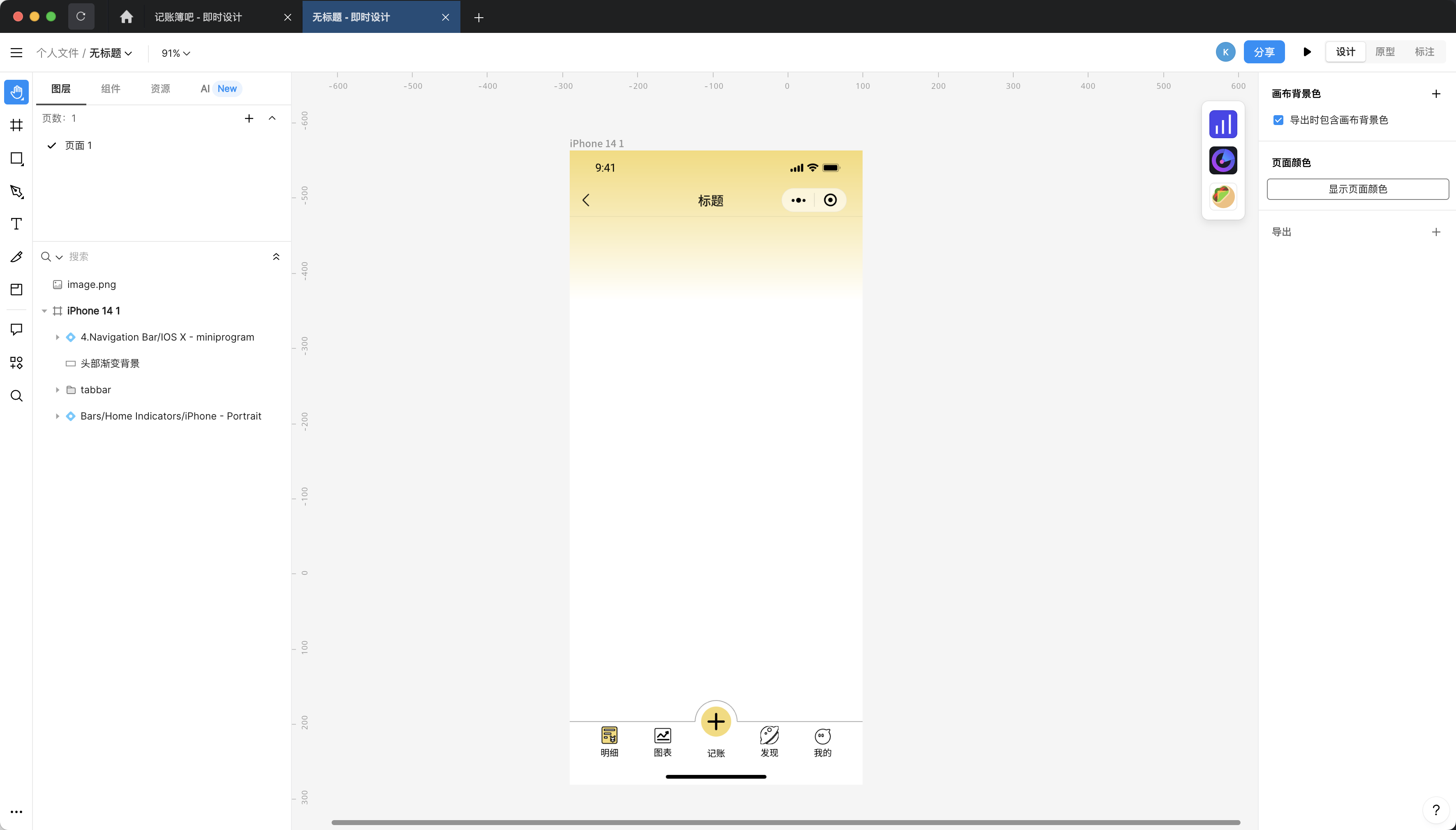This screenshot has height=830, width=1456.
Task: Expand Bars/Home Indicators layer group
Action: [58, 416]
